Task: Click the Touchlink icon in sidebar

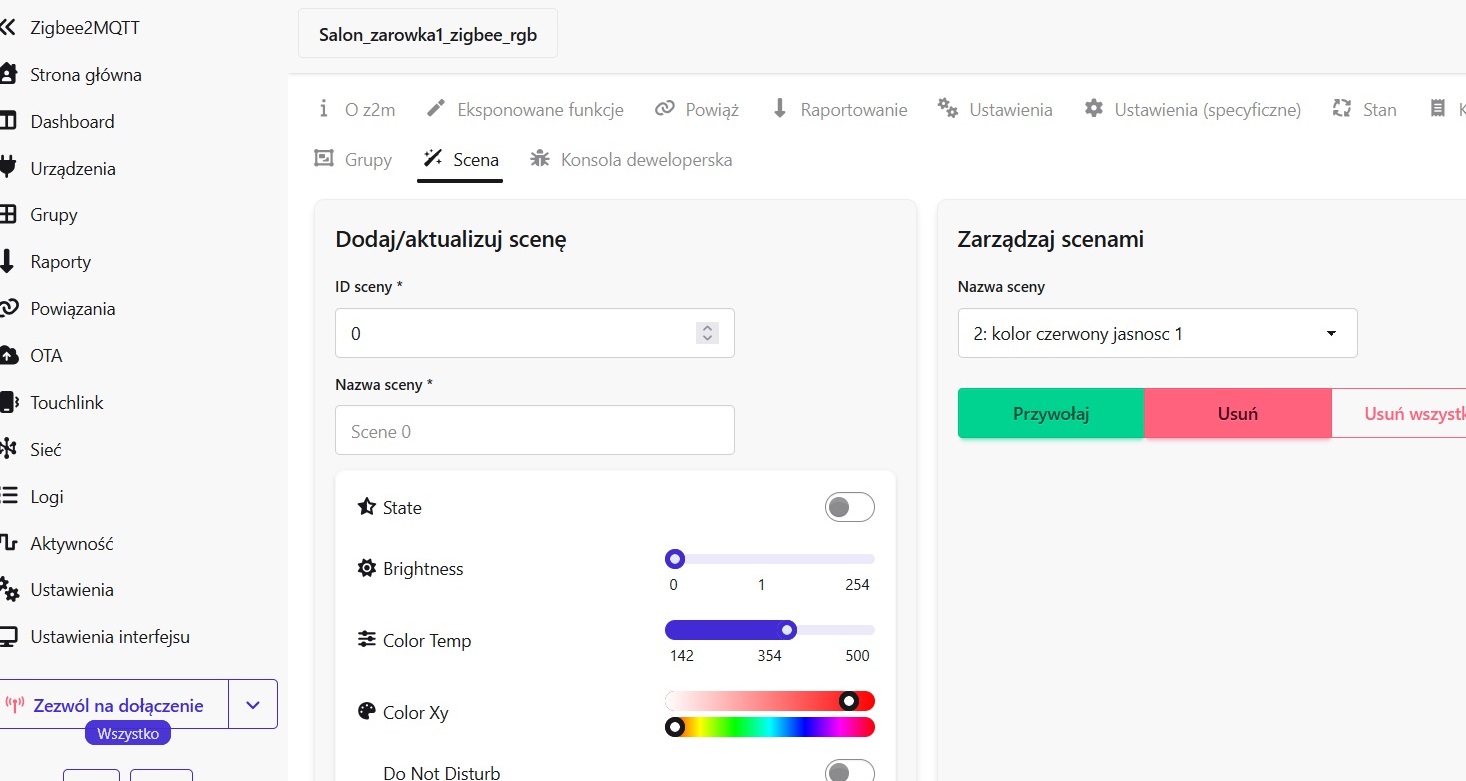Action: [x=8, y=403]
